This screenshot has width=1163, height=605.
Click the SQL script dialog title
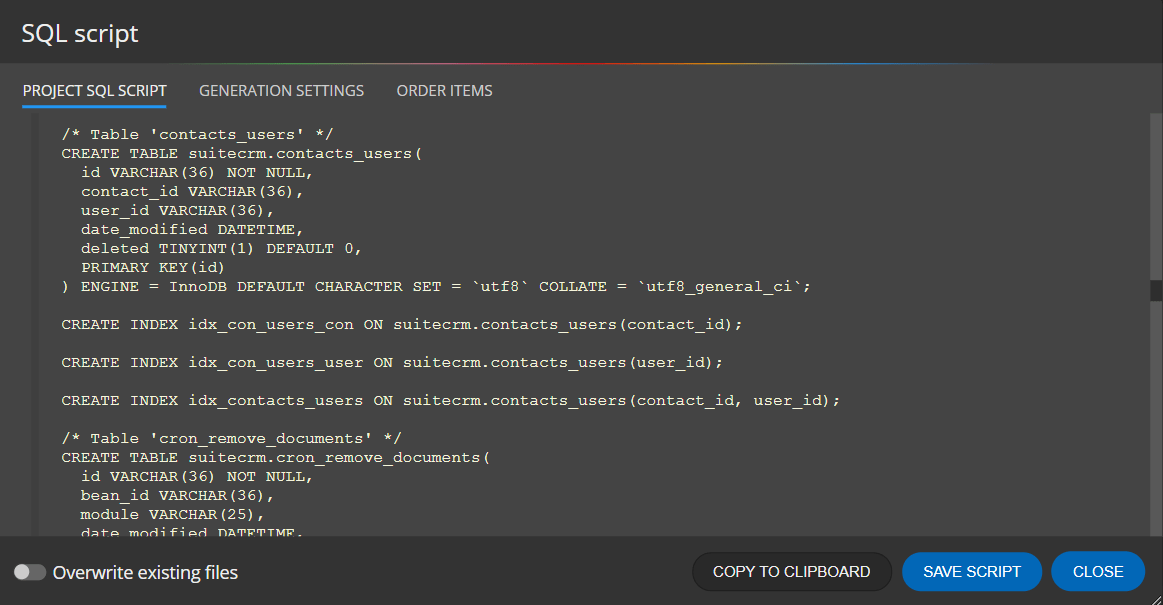coord(79,32)
